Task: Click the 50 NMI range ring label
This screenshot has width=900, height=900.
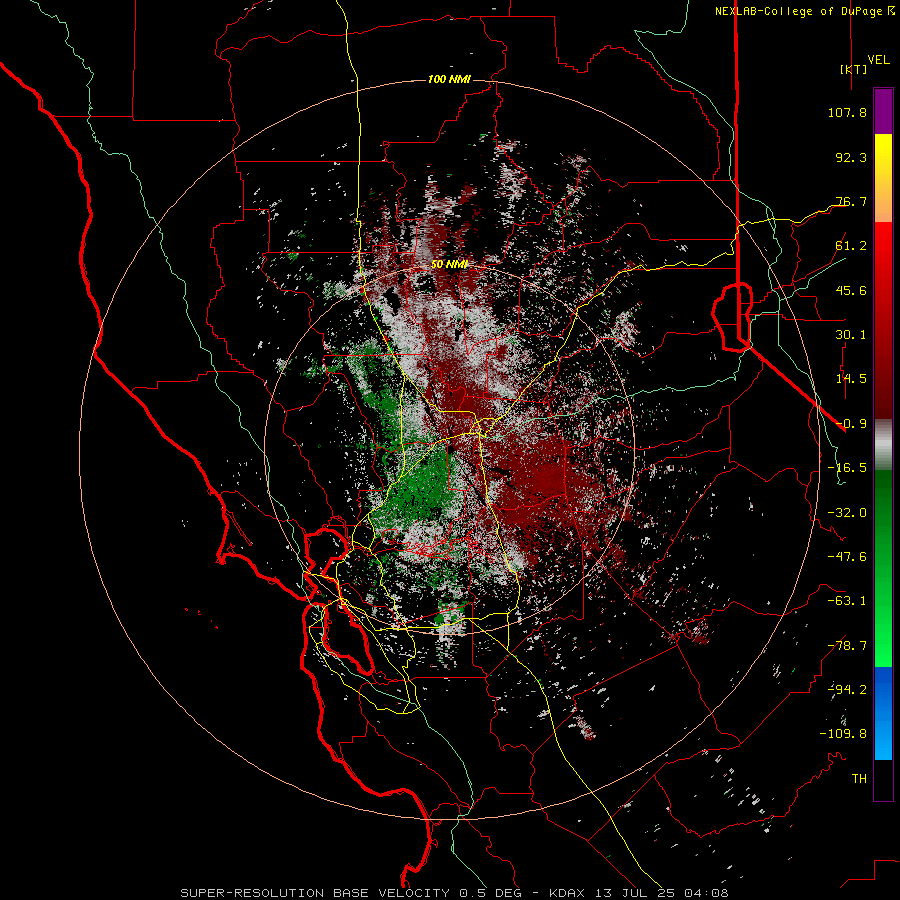Action: click(449, 264)
